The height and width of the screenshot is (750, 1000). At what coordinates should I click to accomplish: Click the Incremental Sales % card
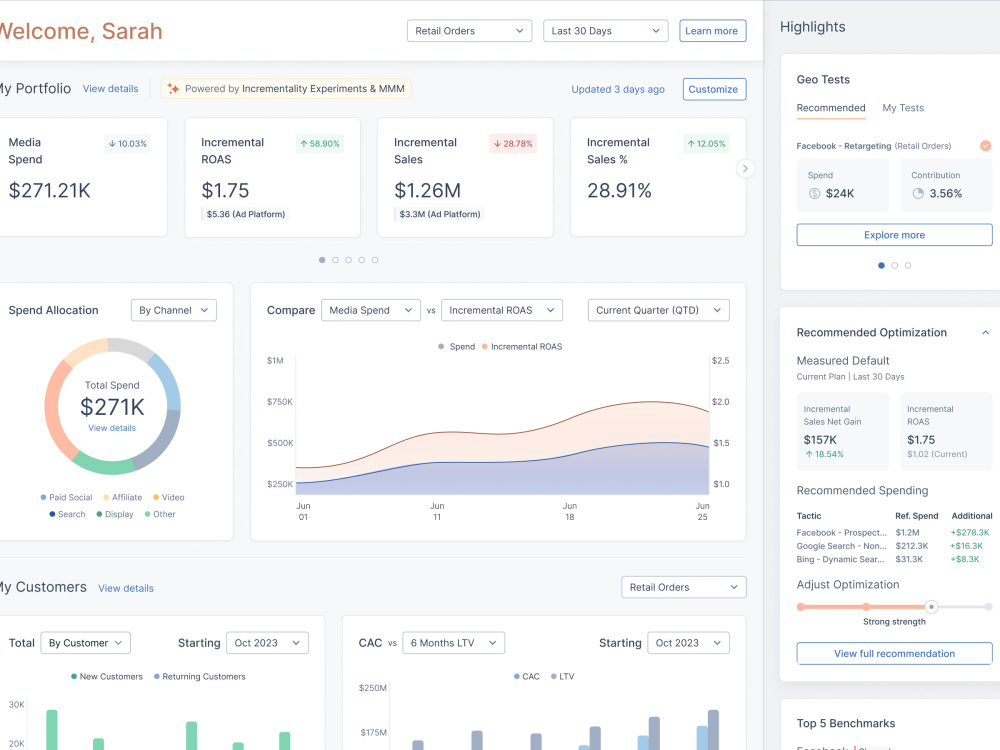658,177
